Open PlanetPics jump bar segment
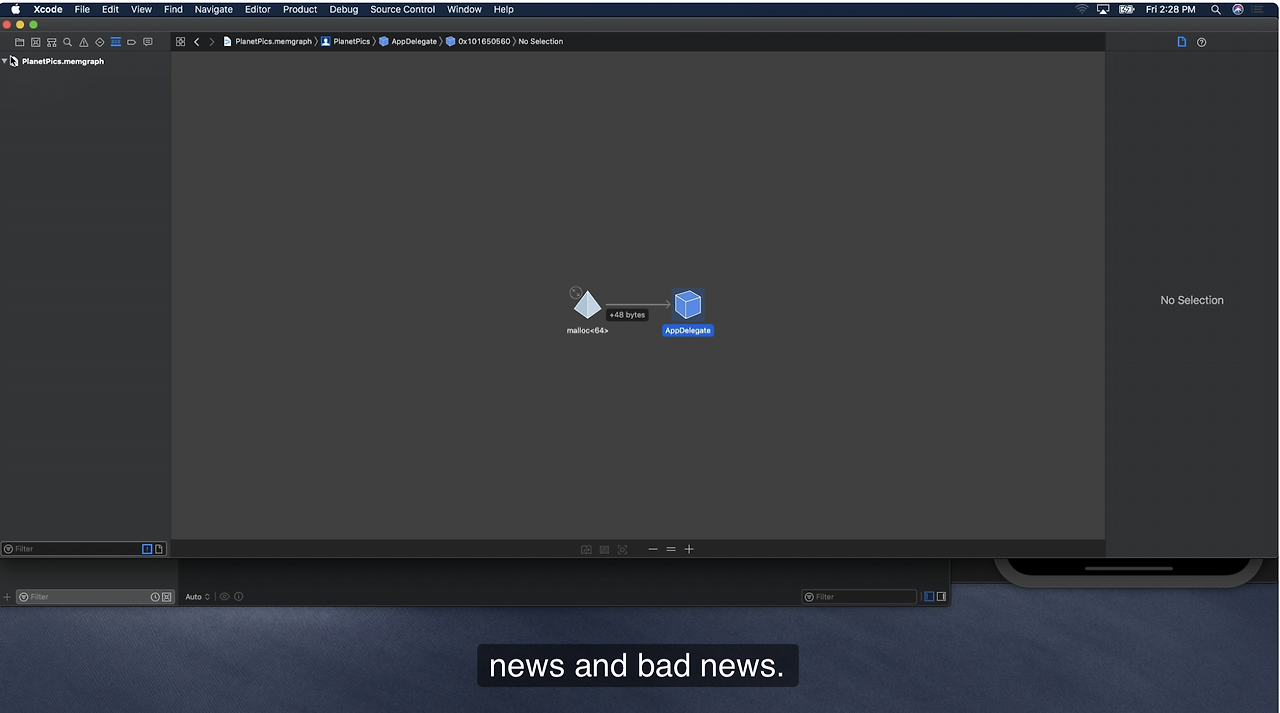This screenshot has height=713, width=1280. pos(345,42)
